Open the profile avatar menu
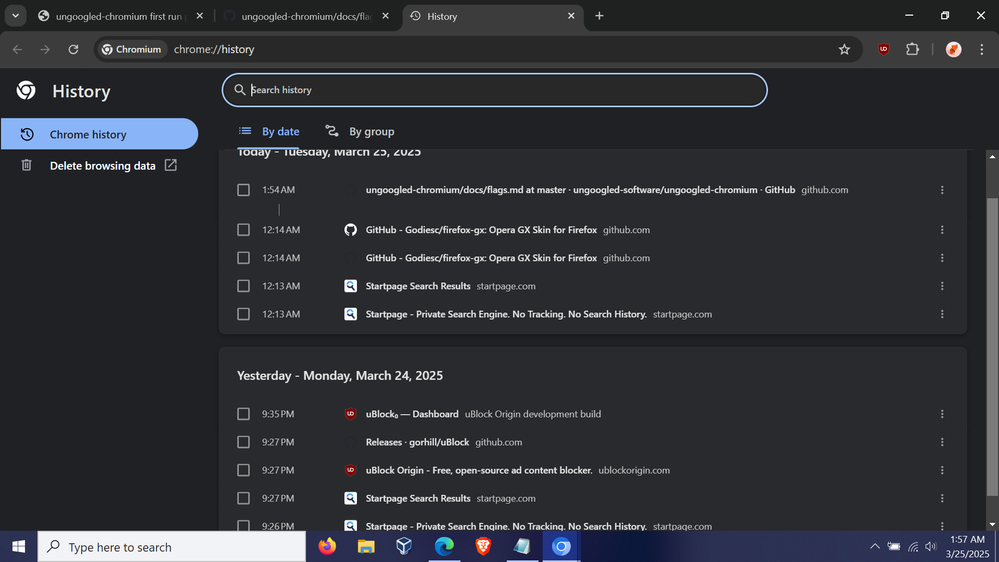The height and width of the screenshot is (562, 999). click(x=953, y=49)
